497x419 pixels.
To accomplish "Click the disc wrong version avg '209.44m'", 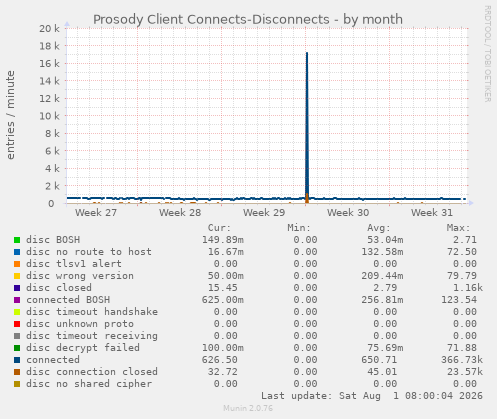I will click(382, 276).
